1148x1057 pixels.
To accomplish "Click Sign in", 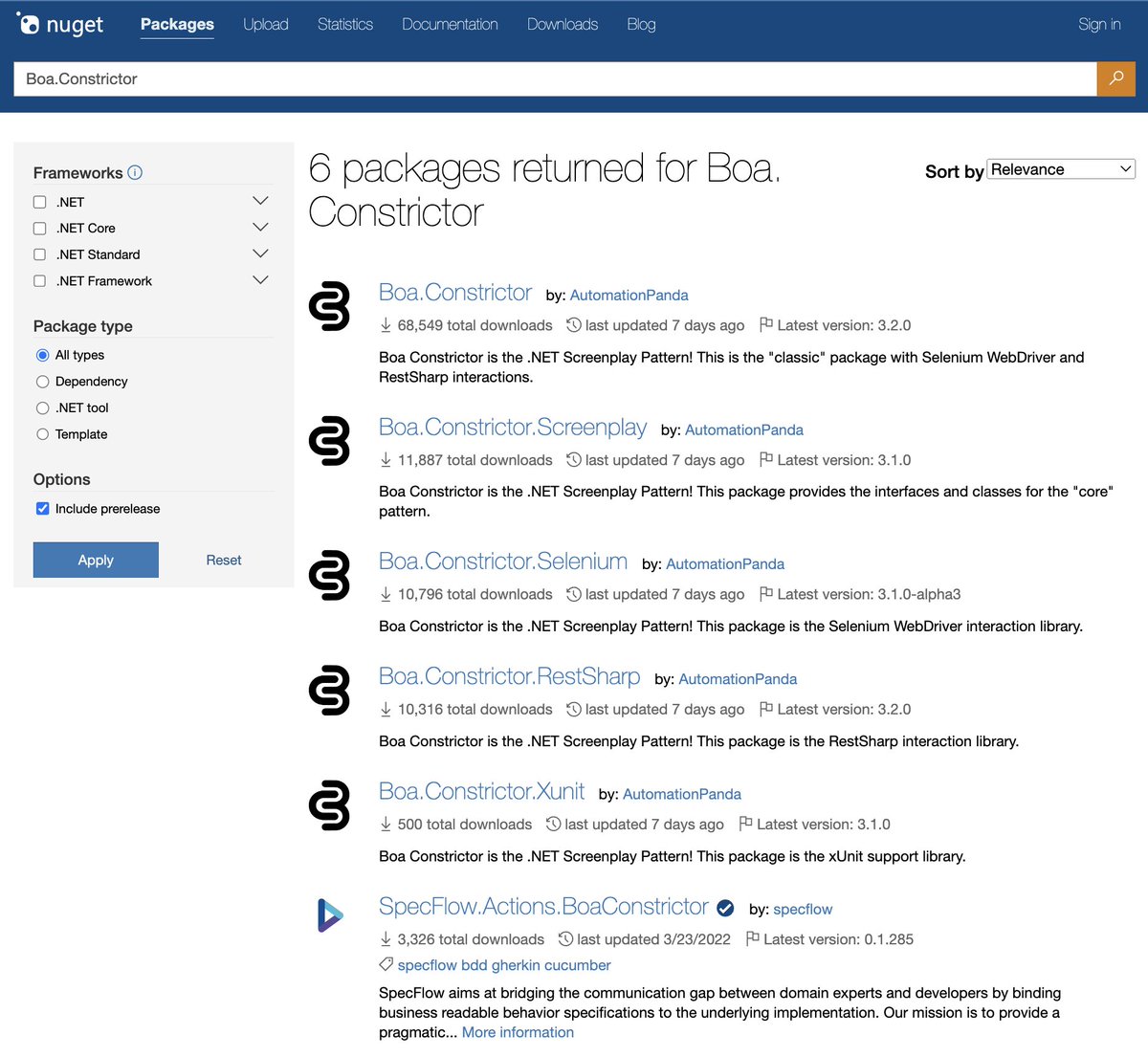I will pyautogui.click(x=1099, y=25).
